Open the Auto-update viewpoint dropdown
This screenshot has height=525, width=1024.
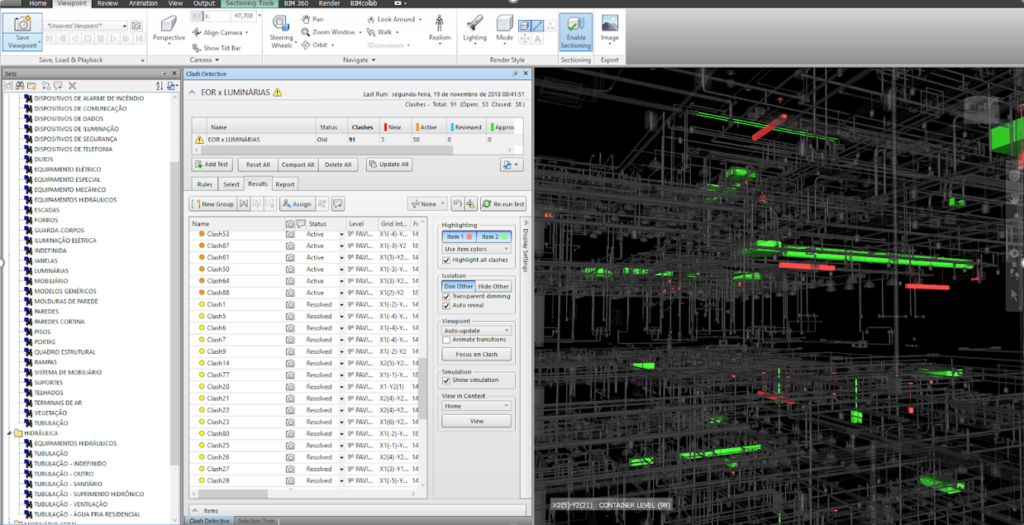(x=476, y=329)
